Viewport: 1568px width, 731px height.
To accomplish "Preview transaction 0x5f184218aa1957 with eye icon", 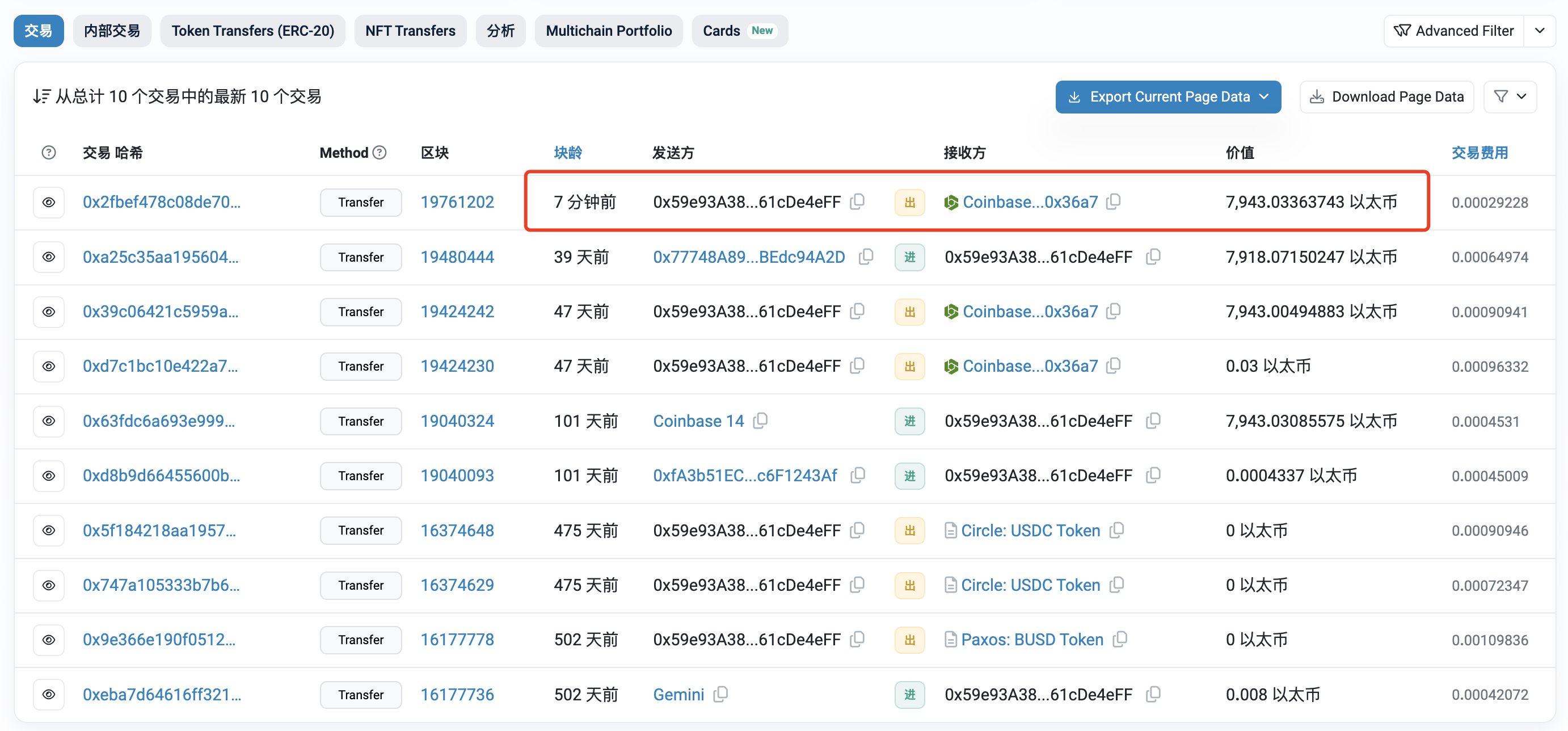I will pos(49,531).
